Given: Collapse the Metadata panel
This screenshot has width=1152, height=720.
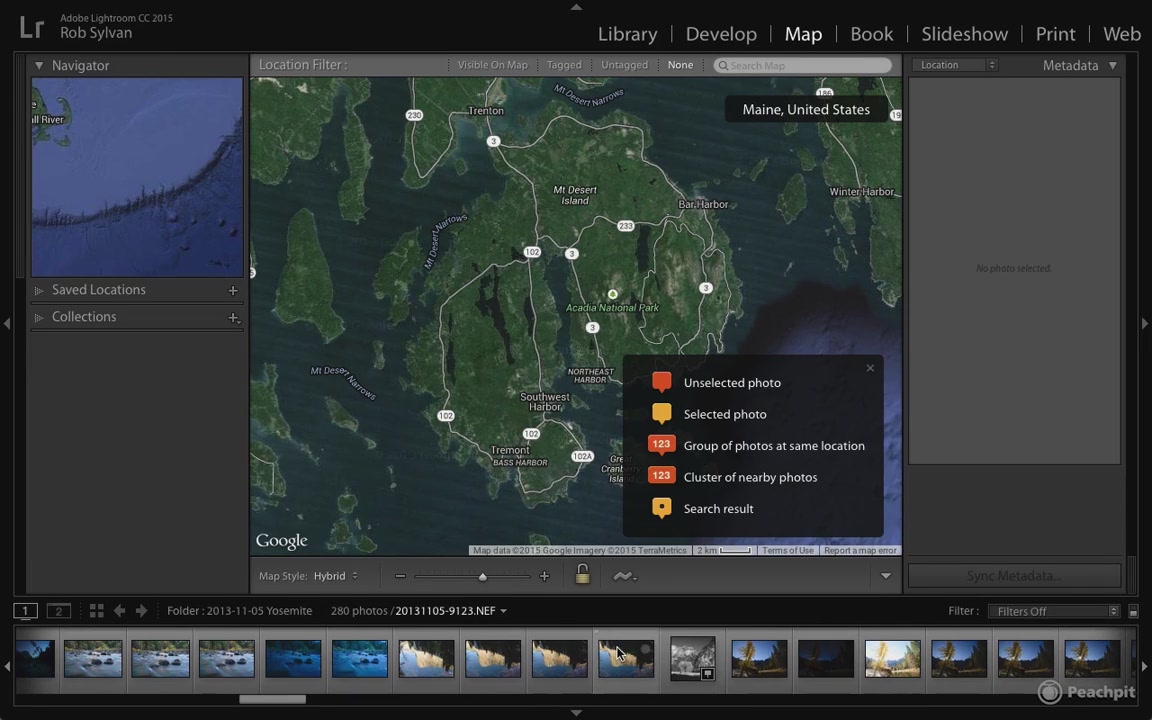Looking at the screenshot, I should [x=1113, y=65].
